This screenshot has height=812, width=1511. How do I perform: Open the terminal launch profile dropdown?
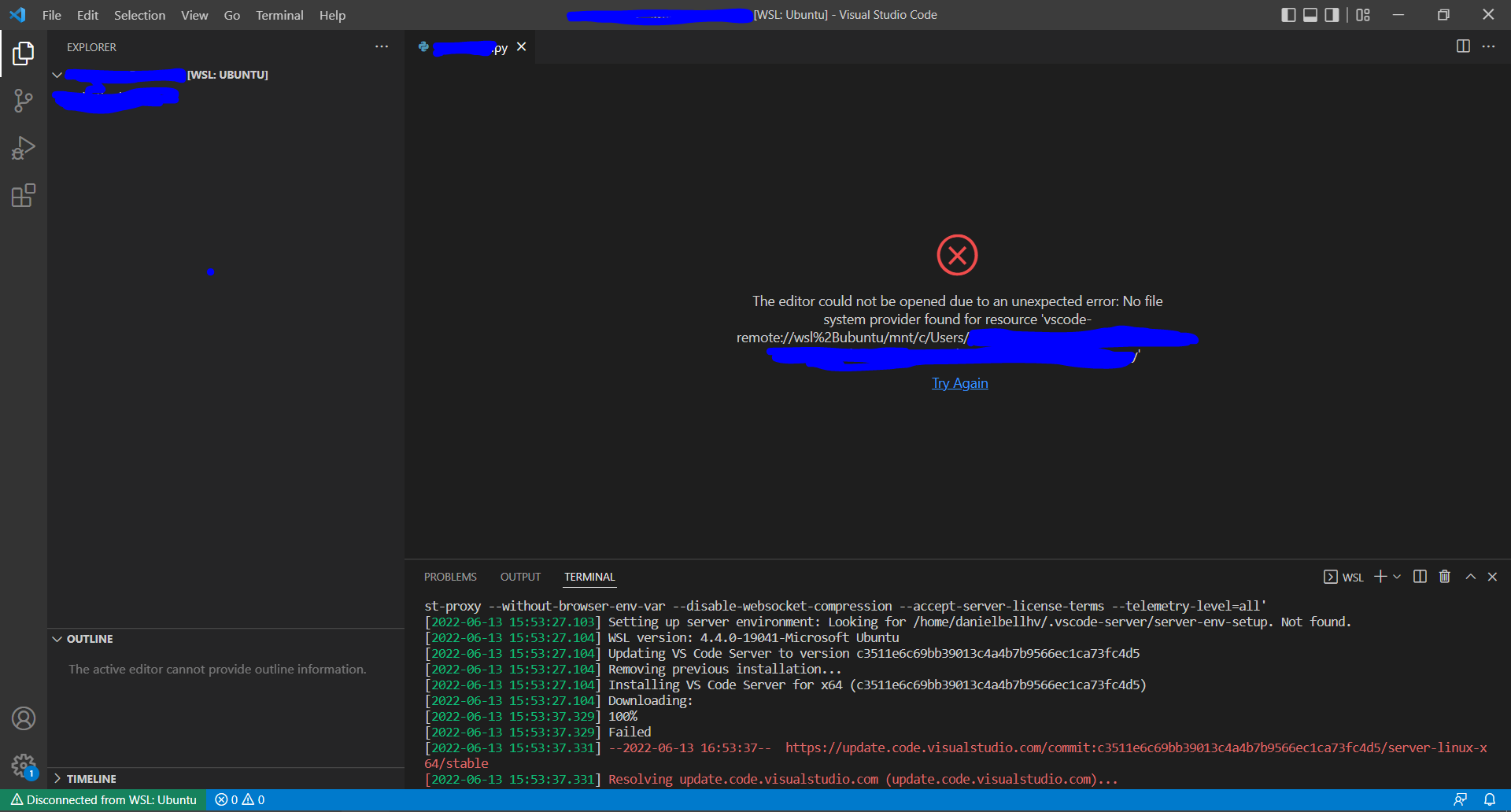point(1397,577)
